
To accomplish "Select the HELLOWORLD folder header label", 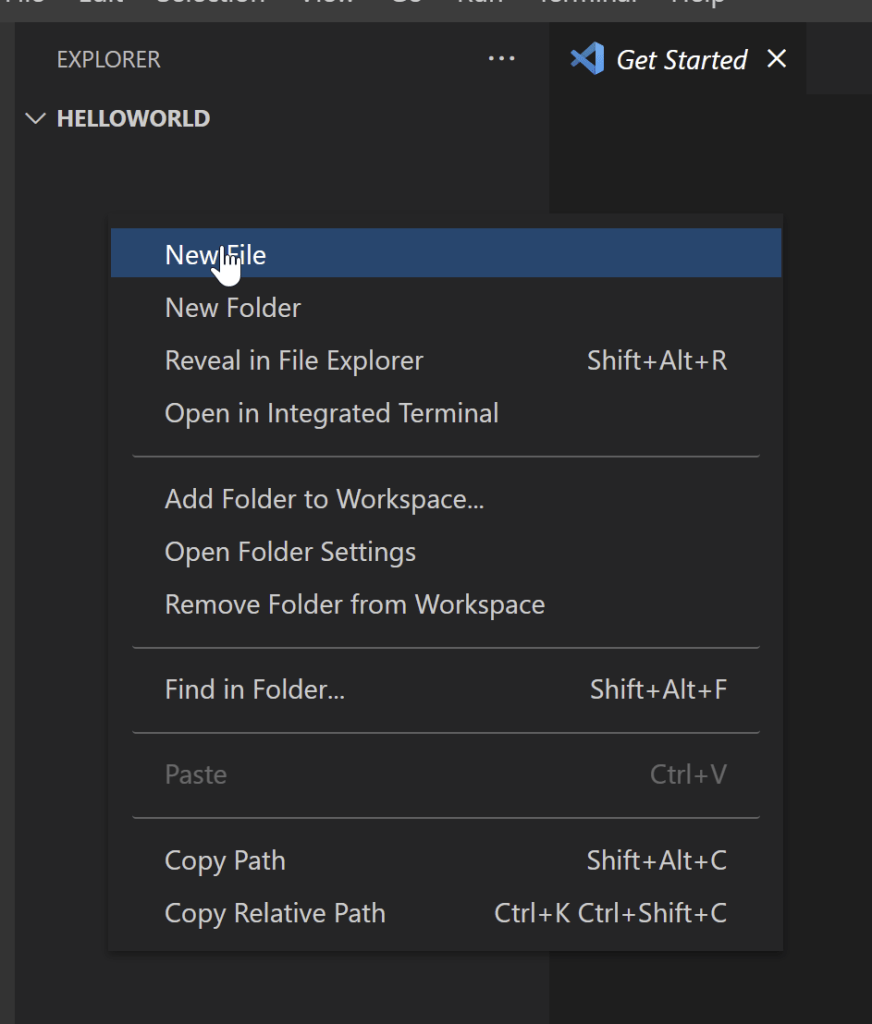I will coord(133,119).
